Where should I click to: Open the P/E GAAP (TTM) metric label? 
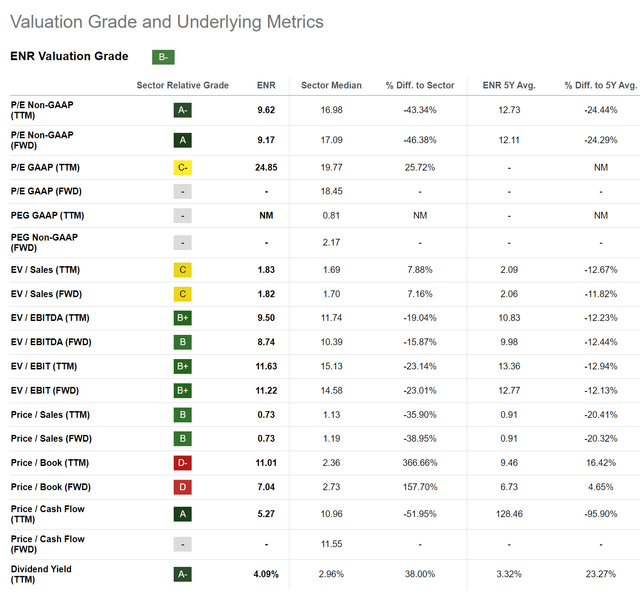click(x=45, y=167)
